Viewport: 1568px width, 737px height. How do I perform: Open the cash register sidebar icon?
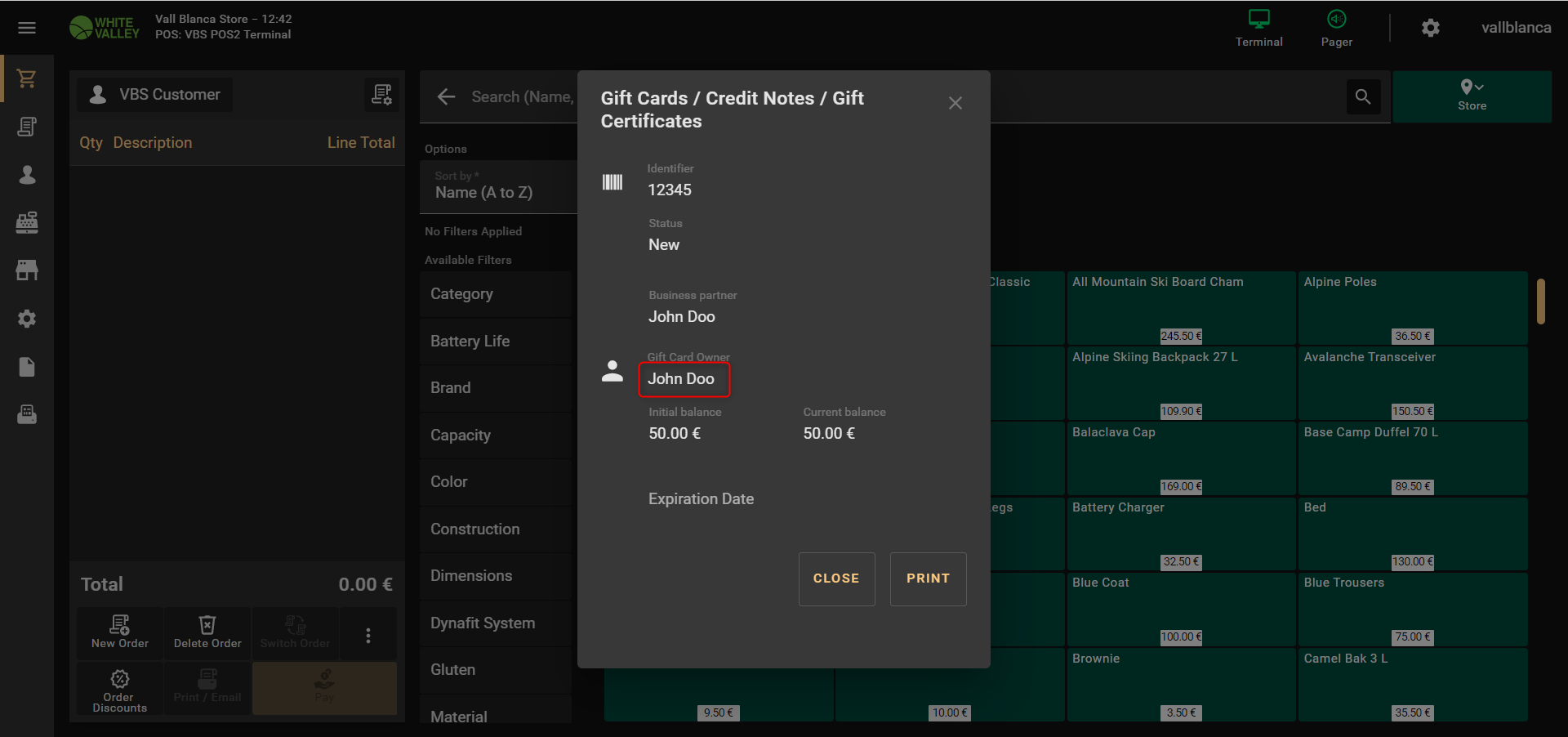(27, 222)
